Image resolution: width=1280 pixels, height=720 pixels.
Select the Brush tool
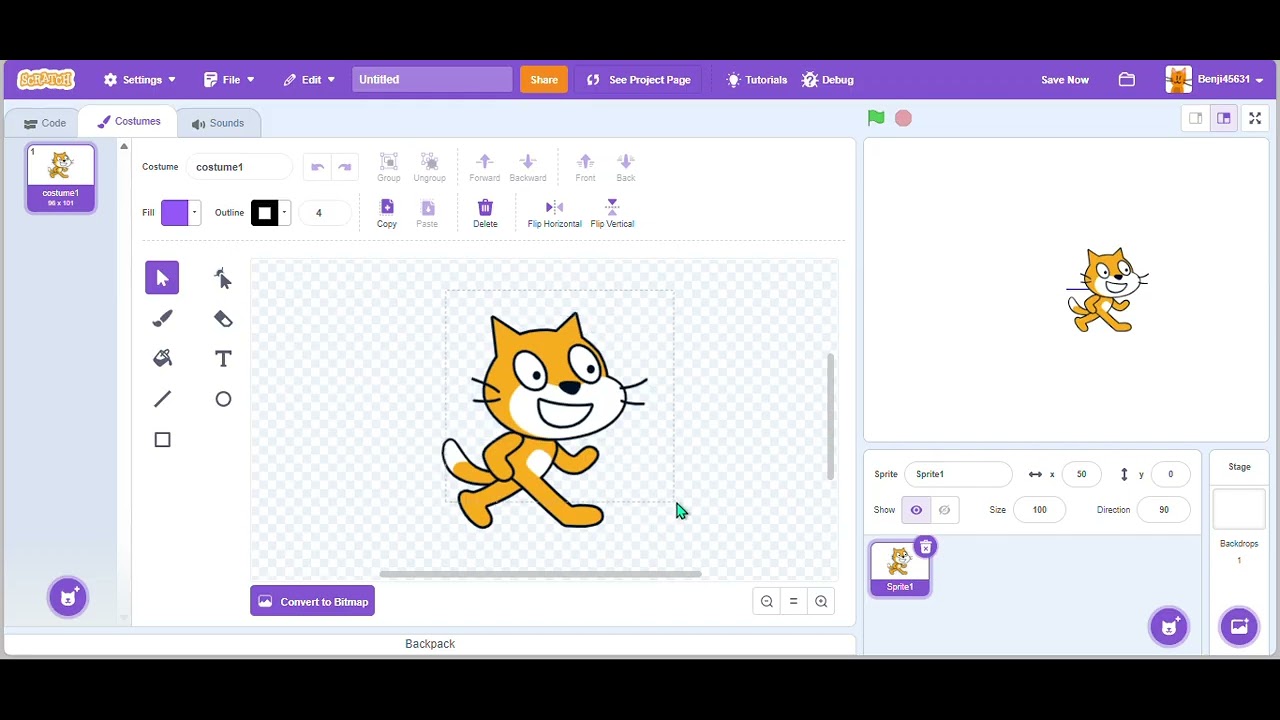coord(162,319)
